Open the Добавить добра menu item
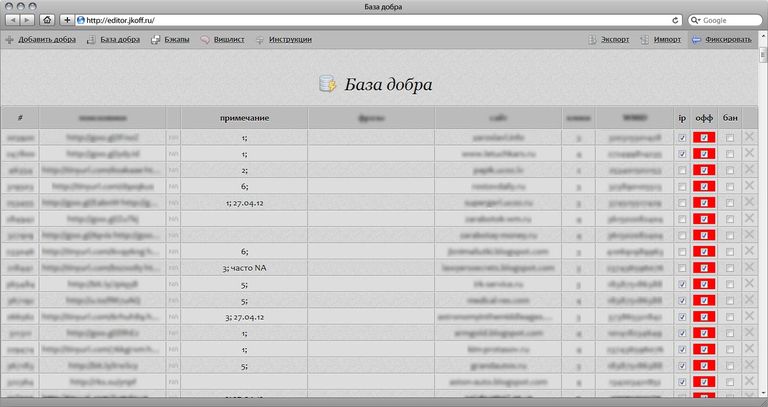The image size is (768, 407). (x=46, y=40)
